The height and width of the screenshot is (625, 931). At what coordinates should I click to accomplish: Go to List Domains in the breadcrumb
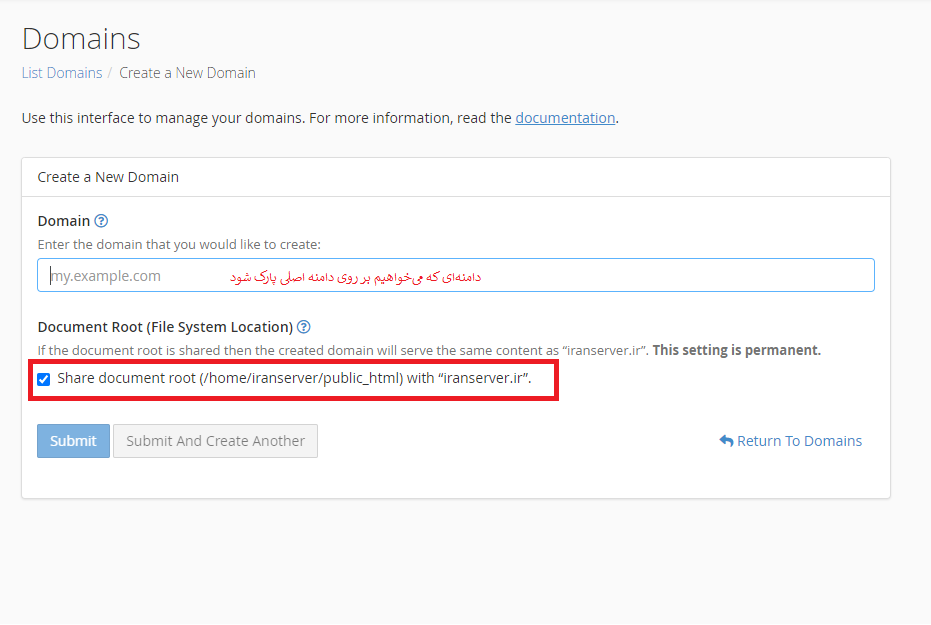pos(62,73)
